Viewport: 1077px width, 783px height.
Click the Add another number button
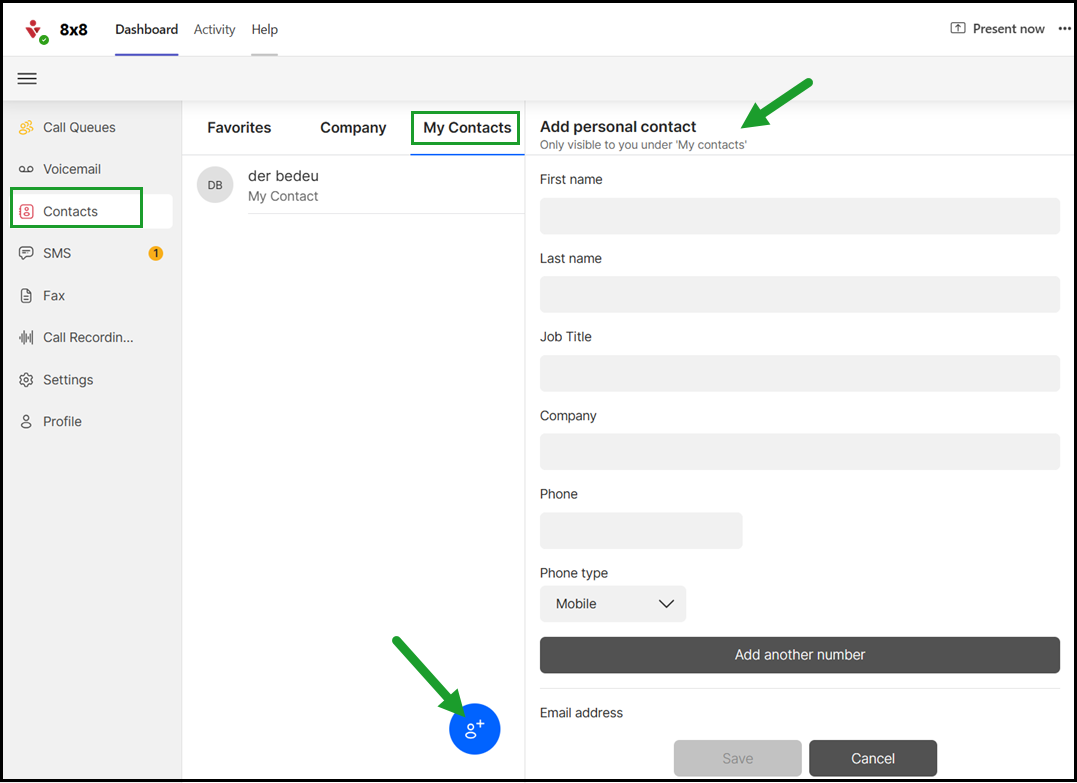799,655
